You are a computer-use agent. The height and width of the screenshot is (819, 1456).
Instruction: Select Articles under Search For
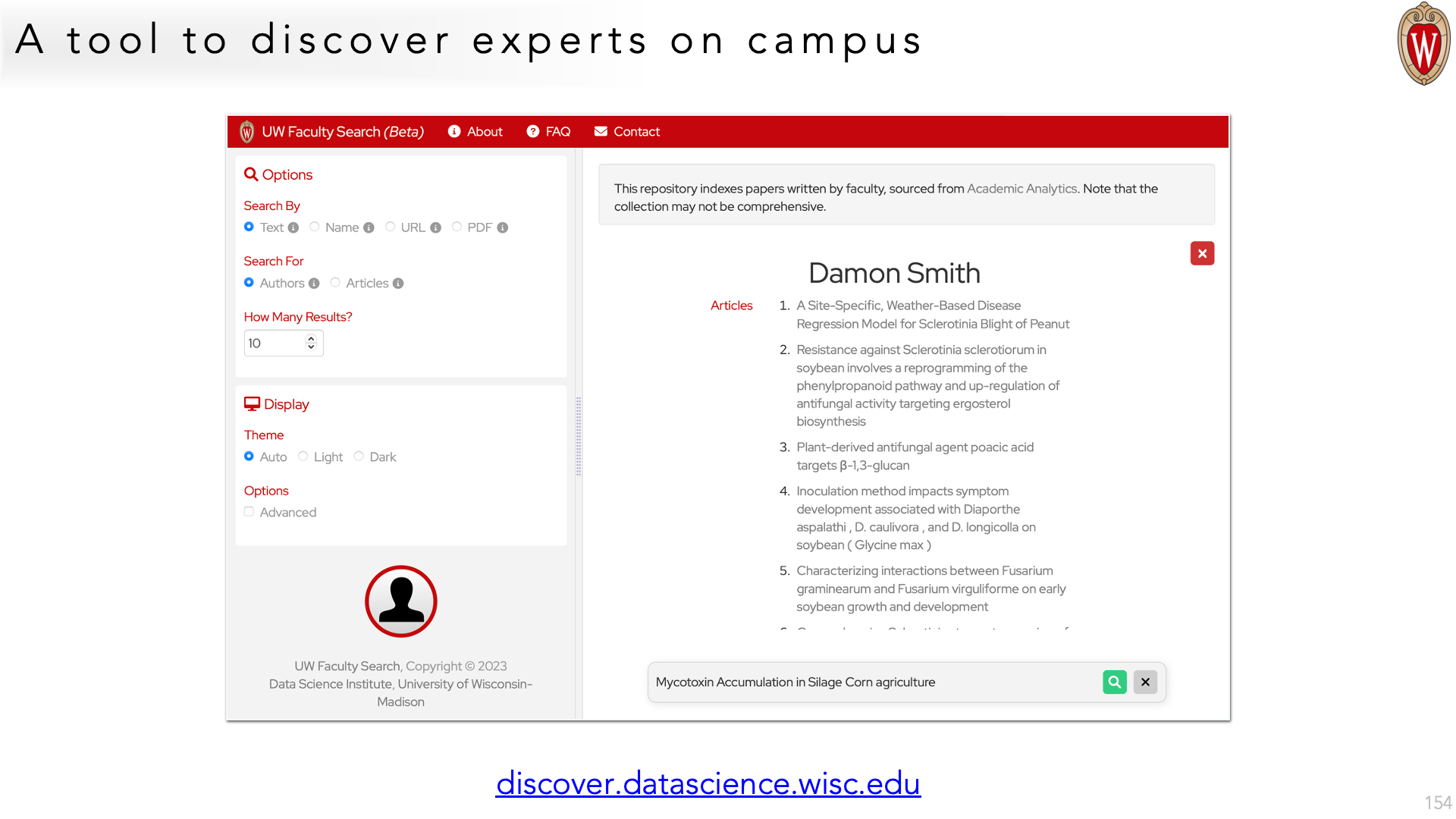(x=335, y=282)
